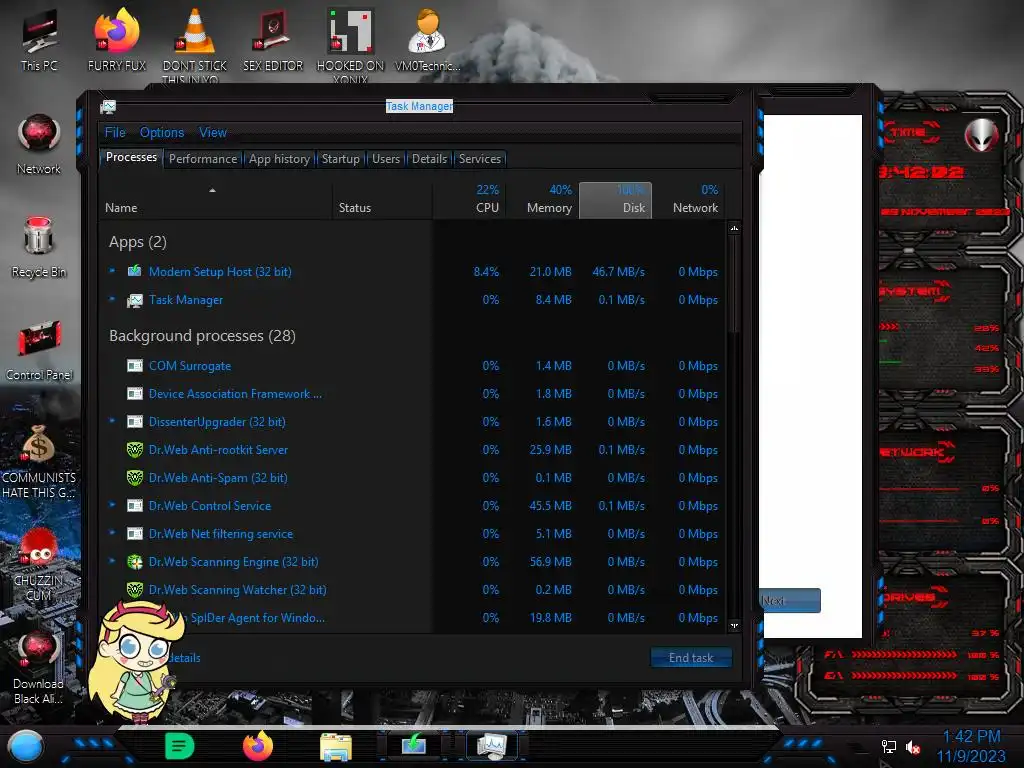Switch to the App history tab
Screen dimensions: 1024x768
(x=280, y=159)
